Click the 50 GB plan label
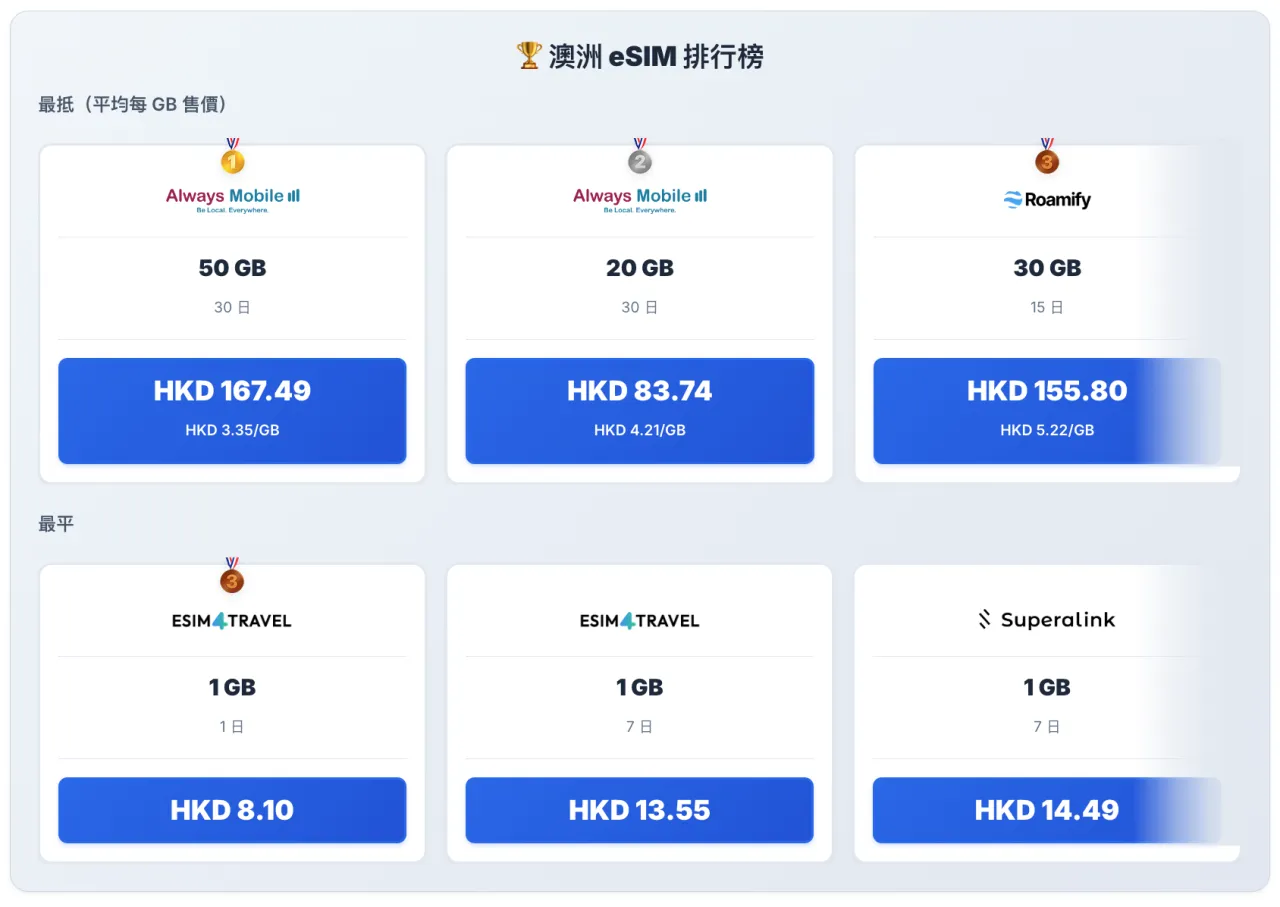1280x907 pixels. tap(232, 268)
